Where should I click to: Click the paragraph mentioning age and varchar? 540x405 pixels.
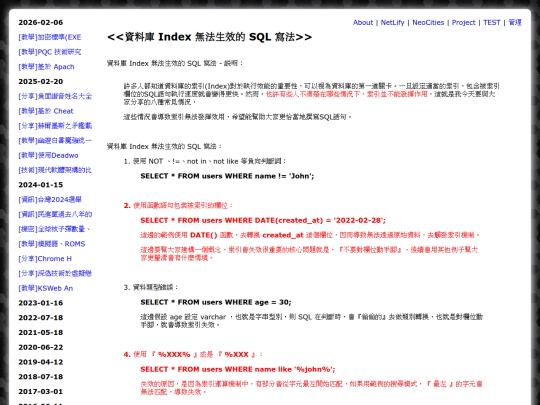(311, 321)
